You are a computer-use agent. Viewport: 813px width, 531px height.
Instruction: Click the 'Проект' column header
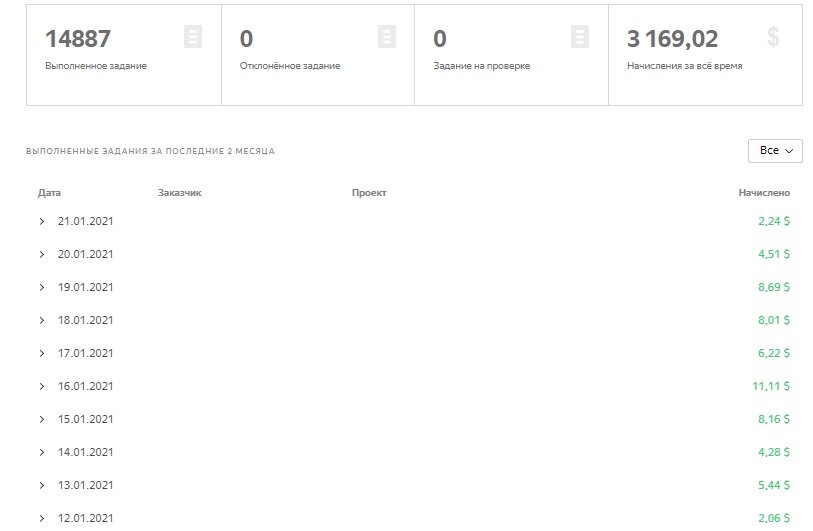[369, 193]
